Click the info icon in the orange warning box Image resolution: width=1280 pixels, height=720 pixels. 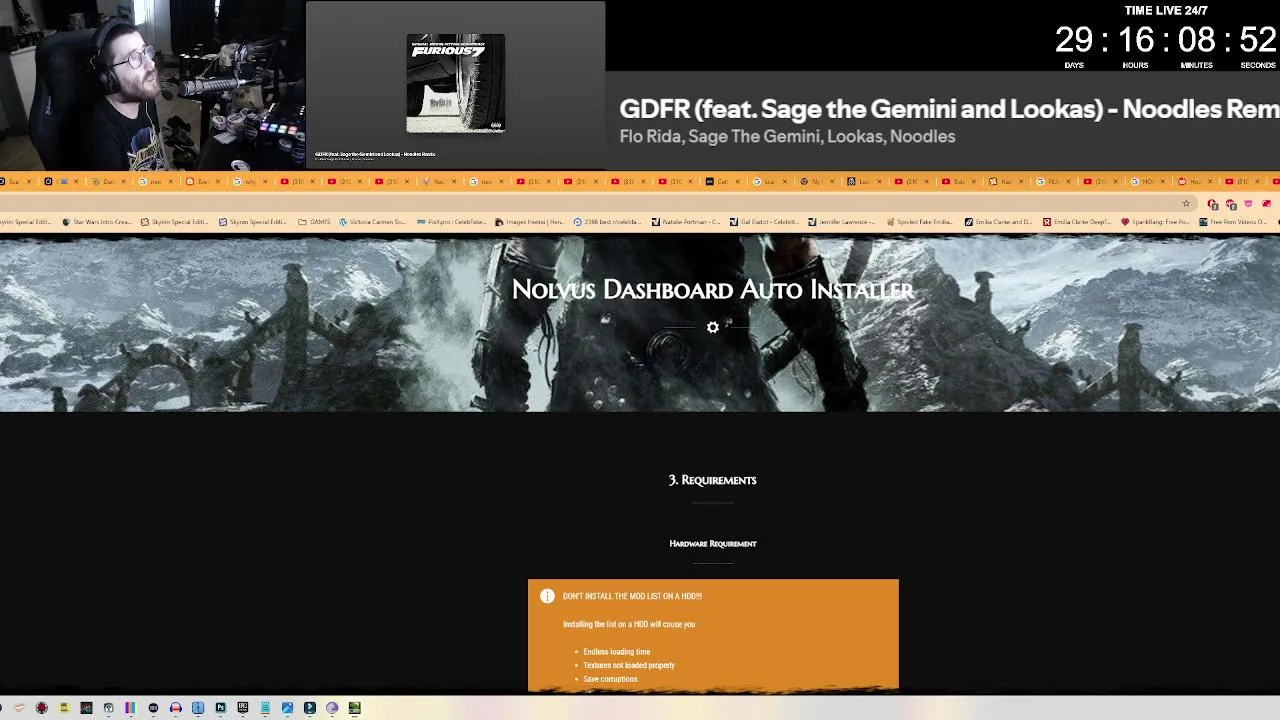point(547,596)
